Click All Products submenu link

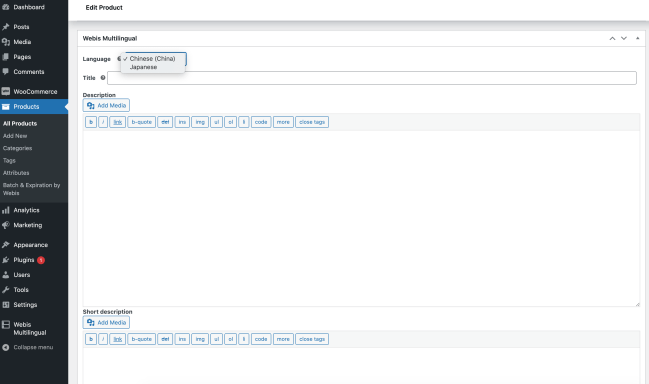click(x=20, y=123)
